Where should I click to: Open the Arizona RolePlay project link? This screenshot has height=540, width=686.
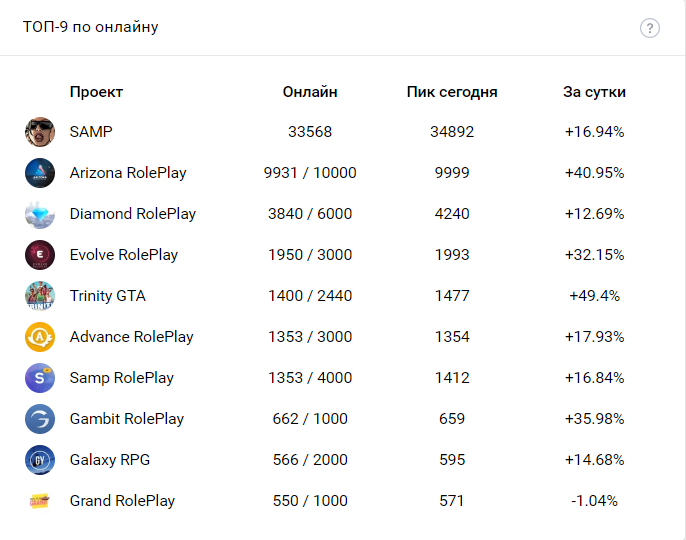point(128,173)
